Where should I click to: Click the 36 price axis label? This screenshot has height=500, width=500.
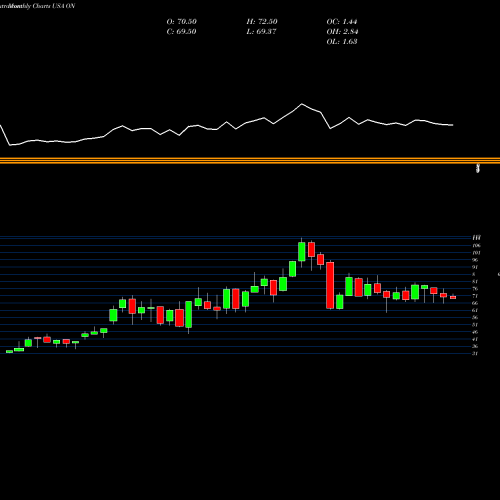475,346
